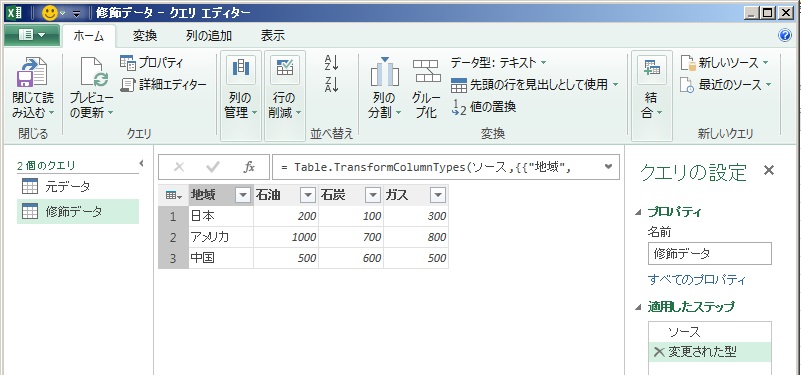This screenshot has height=375, width=801.
Task: Collapse the プロパティ section triangle
Action: [x=638, y=213]
